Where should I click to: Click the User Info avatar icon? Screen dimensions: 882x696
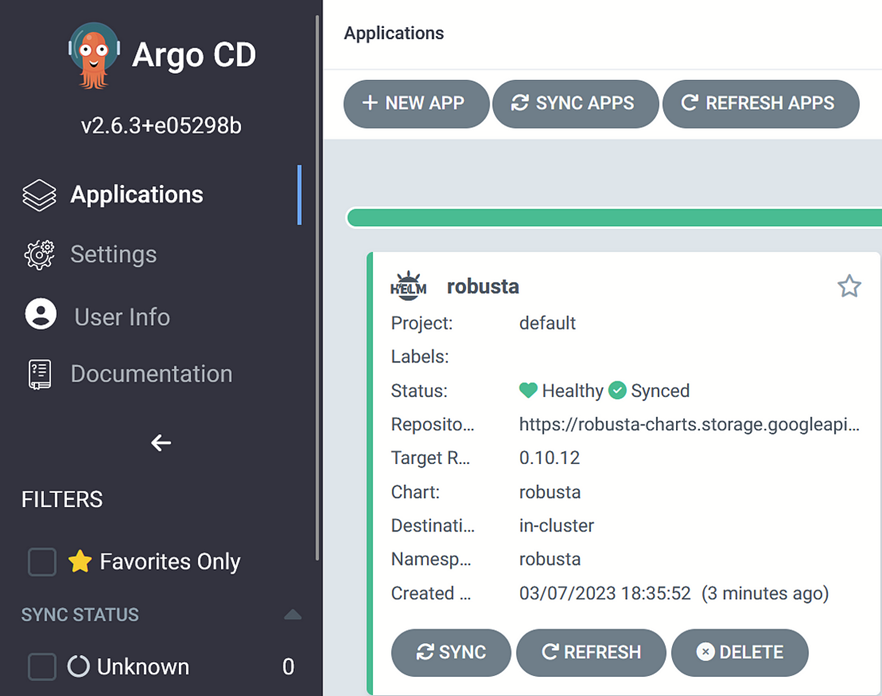40,314
